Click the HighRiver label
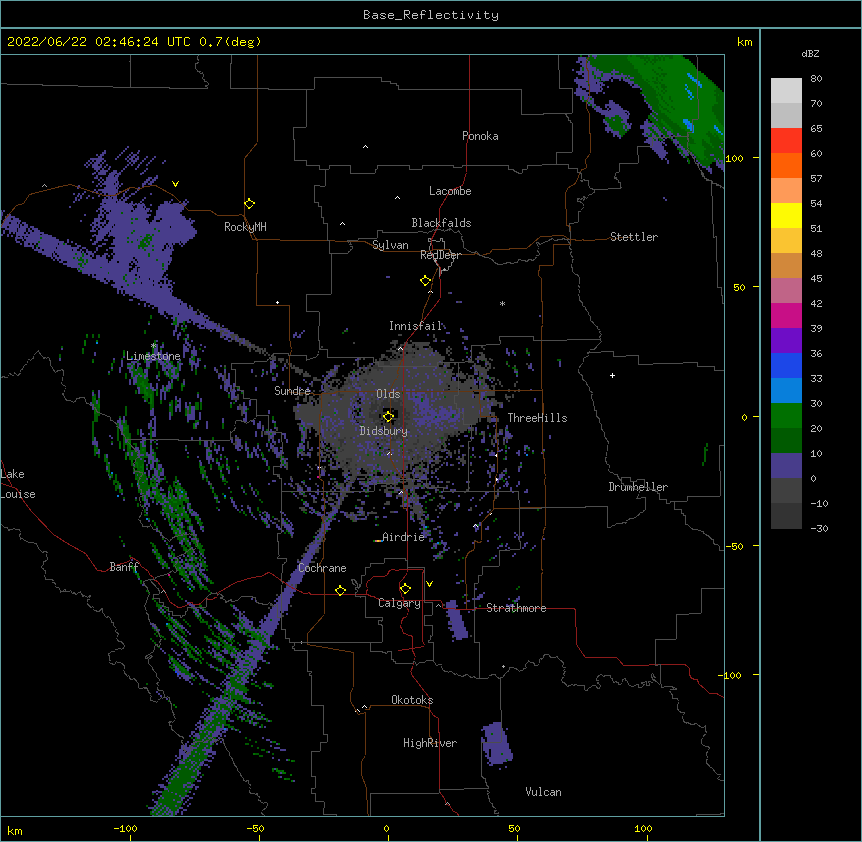The height and width of the screenshot is (842, 862). pos(430,743)
